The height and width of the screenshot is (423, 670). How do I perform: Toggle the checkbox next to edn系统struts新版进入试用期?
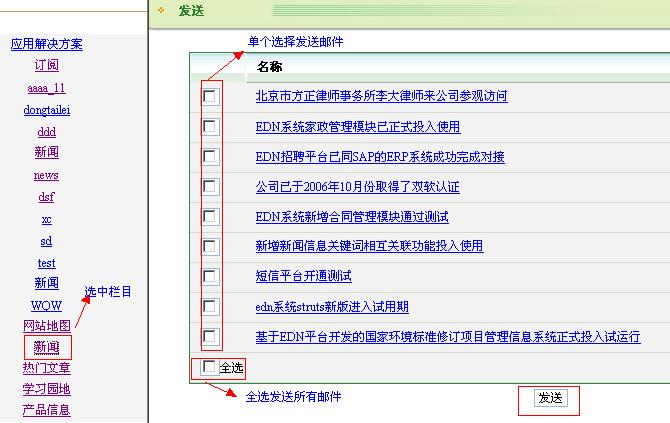pos(210,307)
